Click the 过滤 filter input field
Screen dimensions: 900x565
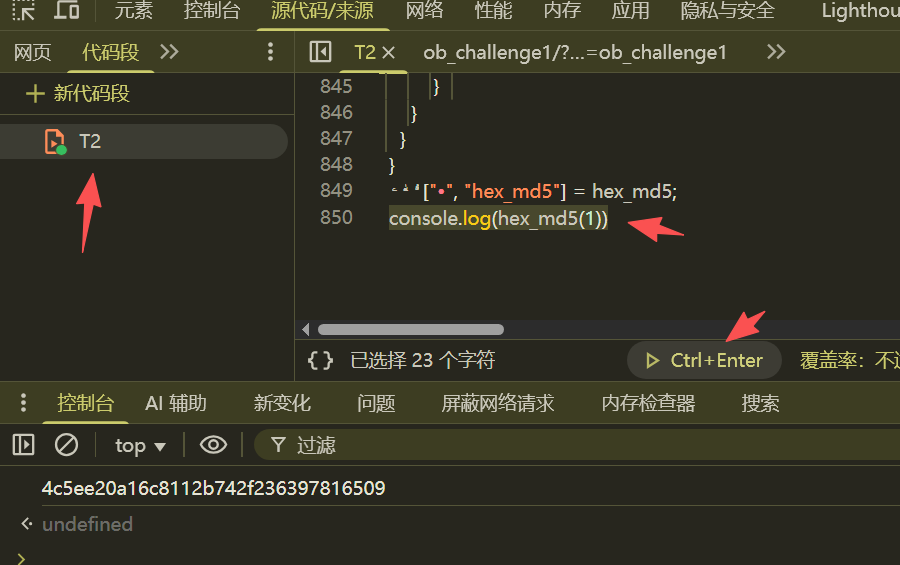(577, 445)
